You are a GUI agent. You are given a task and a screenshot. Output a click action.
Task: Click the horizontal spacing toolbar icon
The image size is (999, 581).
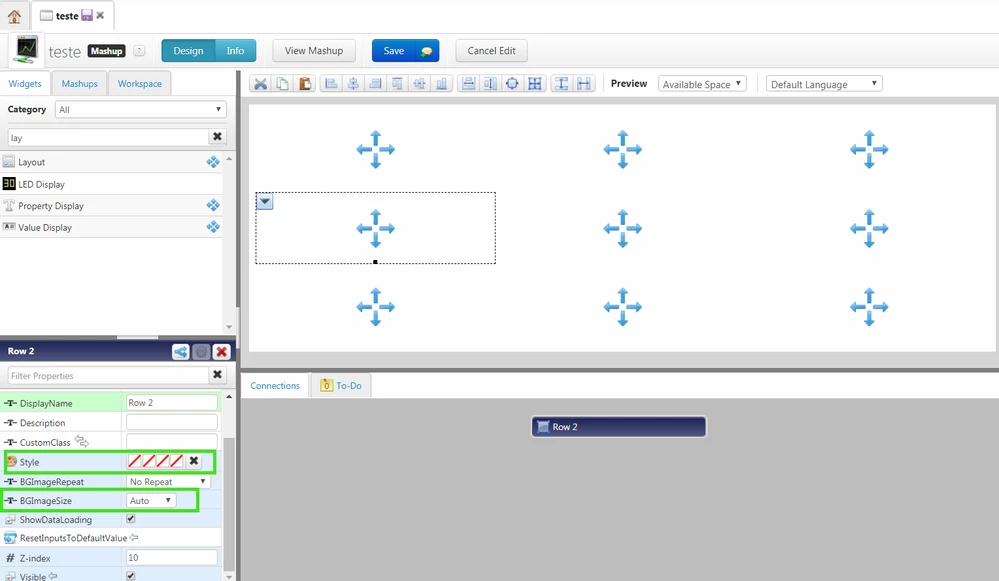pyautogui.click(x=584, y=83)
